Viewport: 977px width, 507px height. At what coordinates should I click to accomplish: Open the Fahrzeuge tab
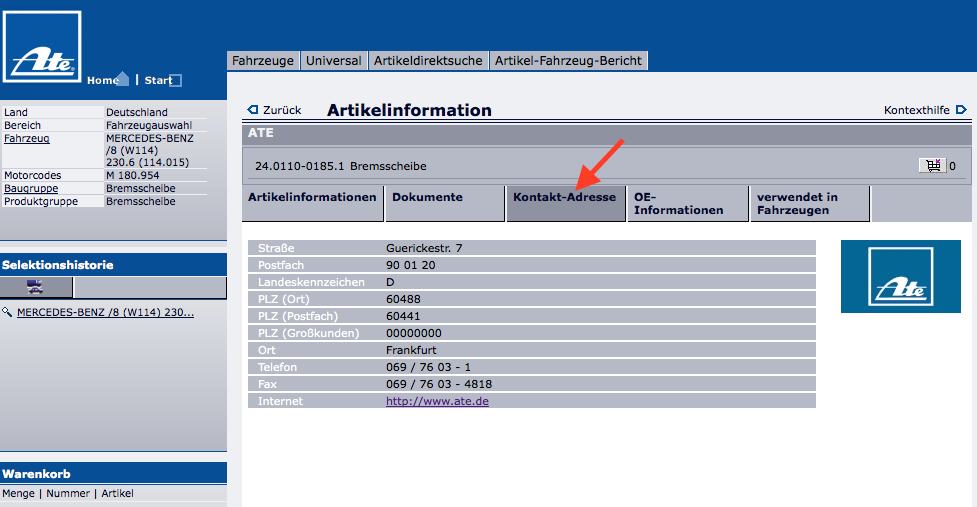[x=263, y=61]
